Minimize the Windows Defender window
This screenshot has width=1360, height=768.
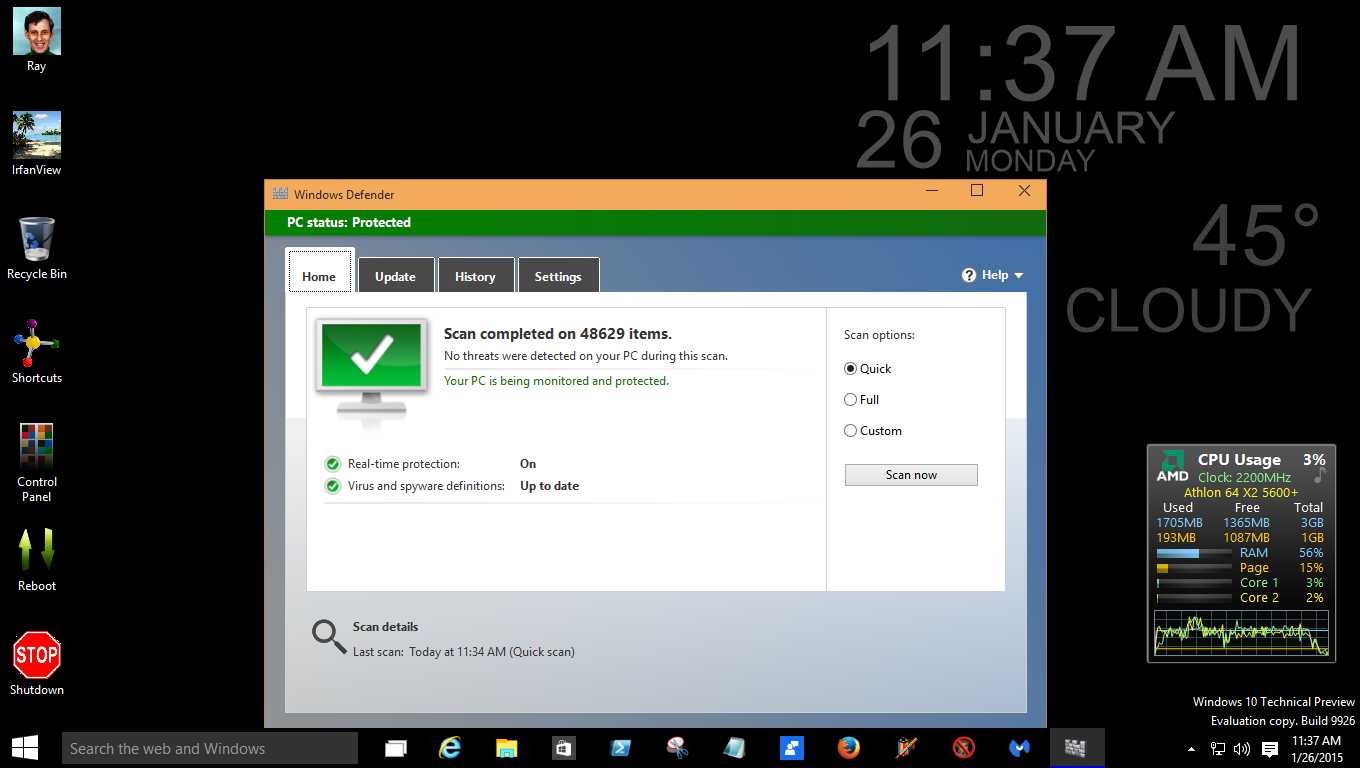click(x=932, y=191)
